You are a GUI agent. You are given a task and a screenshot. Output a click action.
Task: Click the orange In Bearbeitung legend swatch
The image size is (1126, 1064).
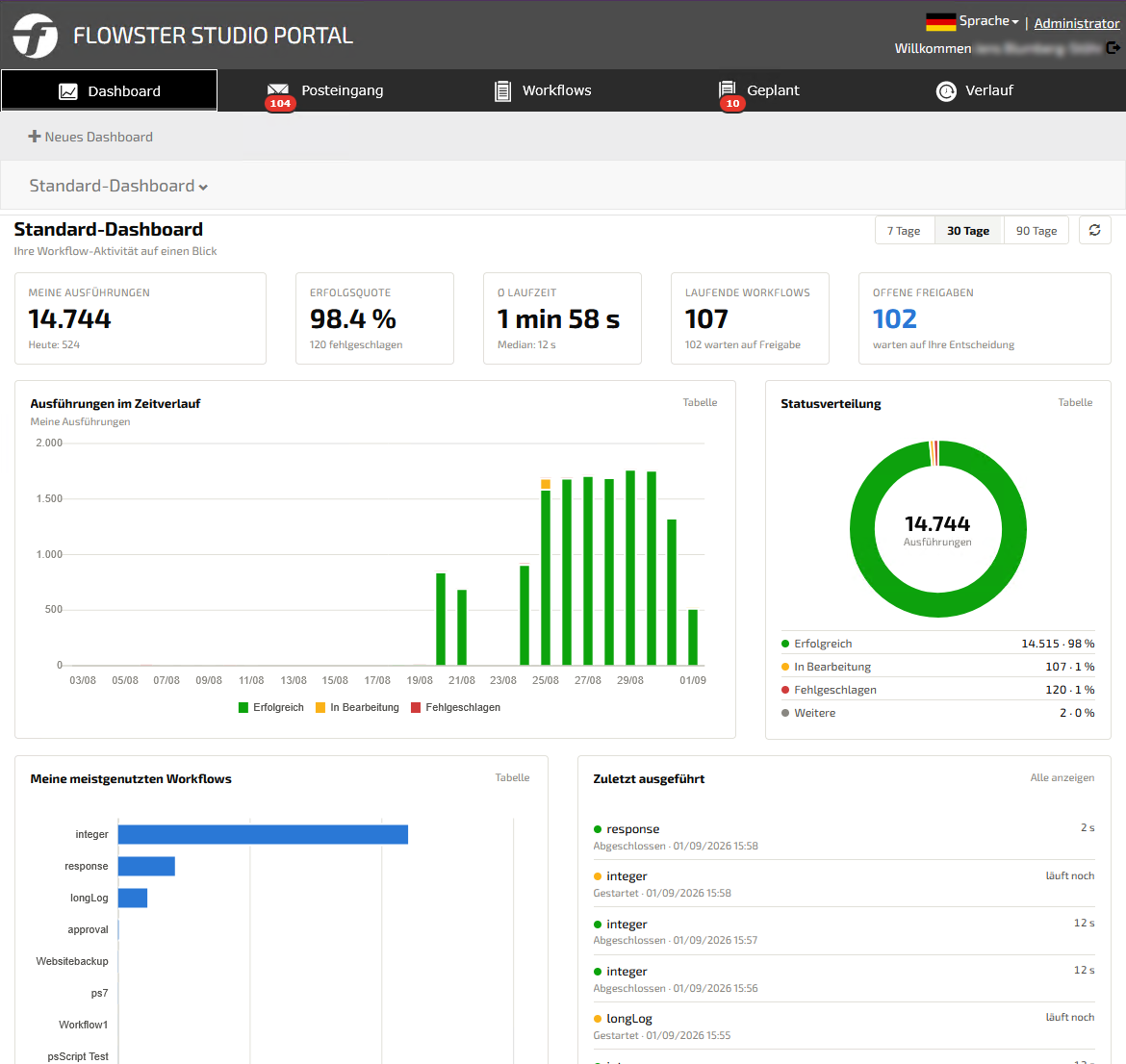(321, 707)
